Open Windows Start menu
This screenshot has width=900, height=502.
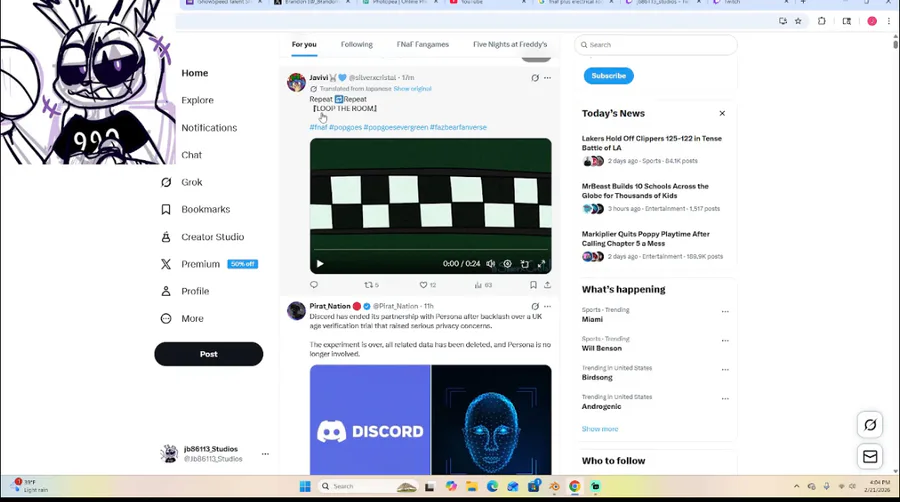tap(305, 487)
